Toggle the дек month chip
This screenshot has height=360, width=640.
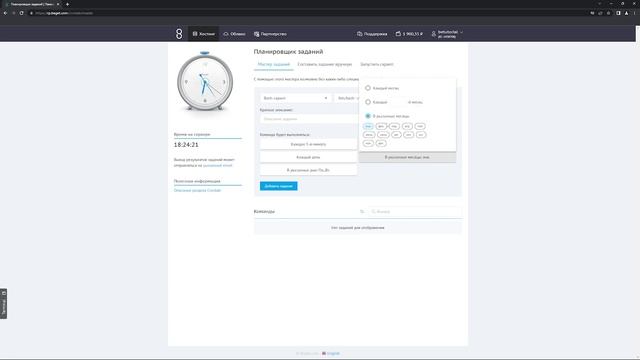381,143
